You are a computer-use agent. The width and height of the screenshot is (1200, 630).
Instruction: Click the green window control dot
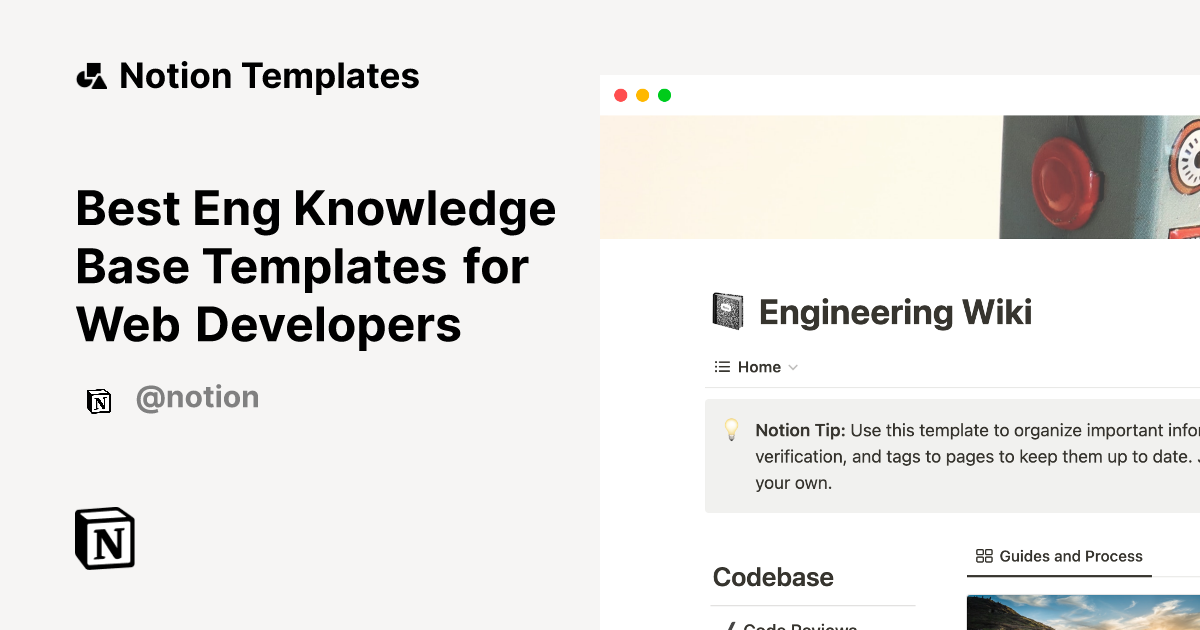tap(664, 95)
